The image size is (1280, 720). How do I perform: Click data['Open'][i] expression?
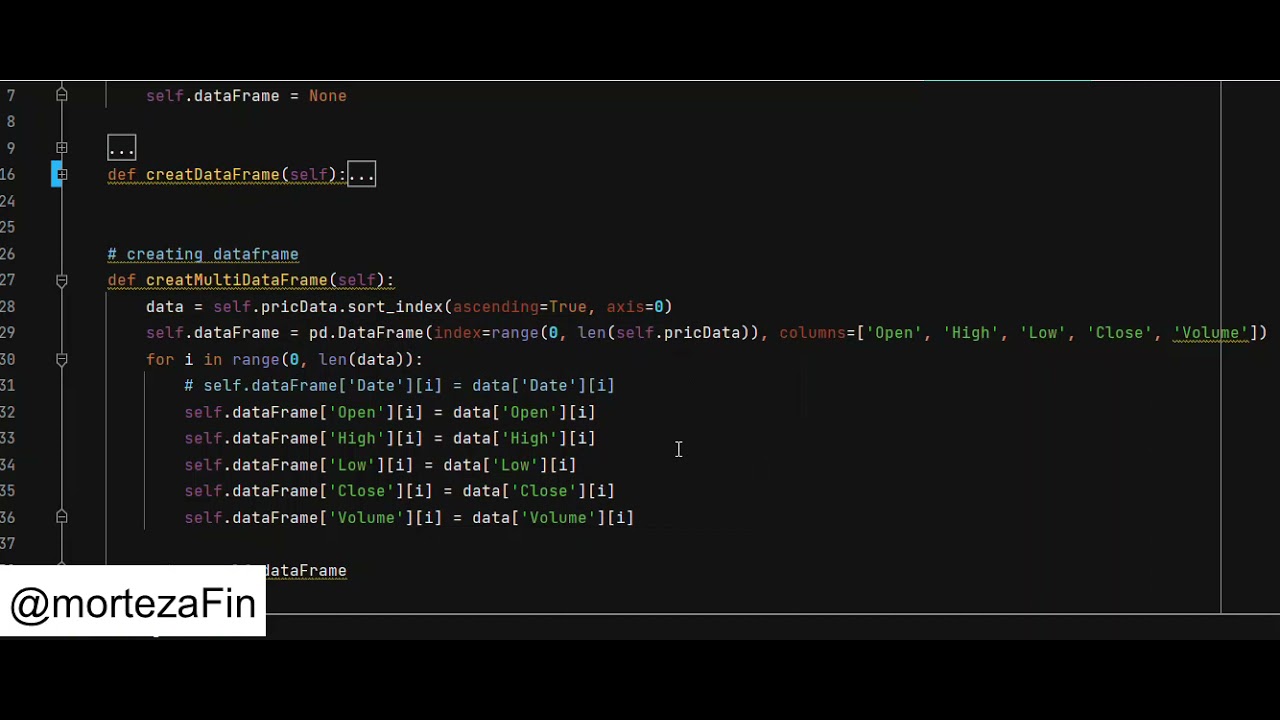coord(524,412)
